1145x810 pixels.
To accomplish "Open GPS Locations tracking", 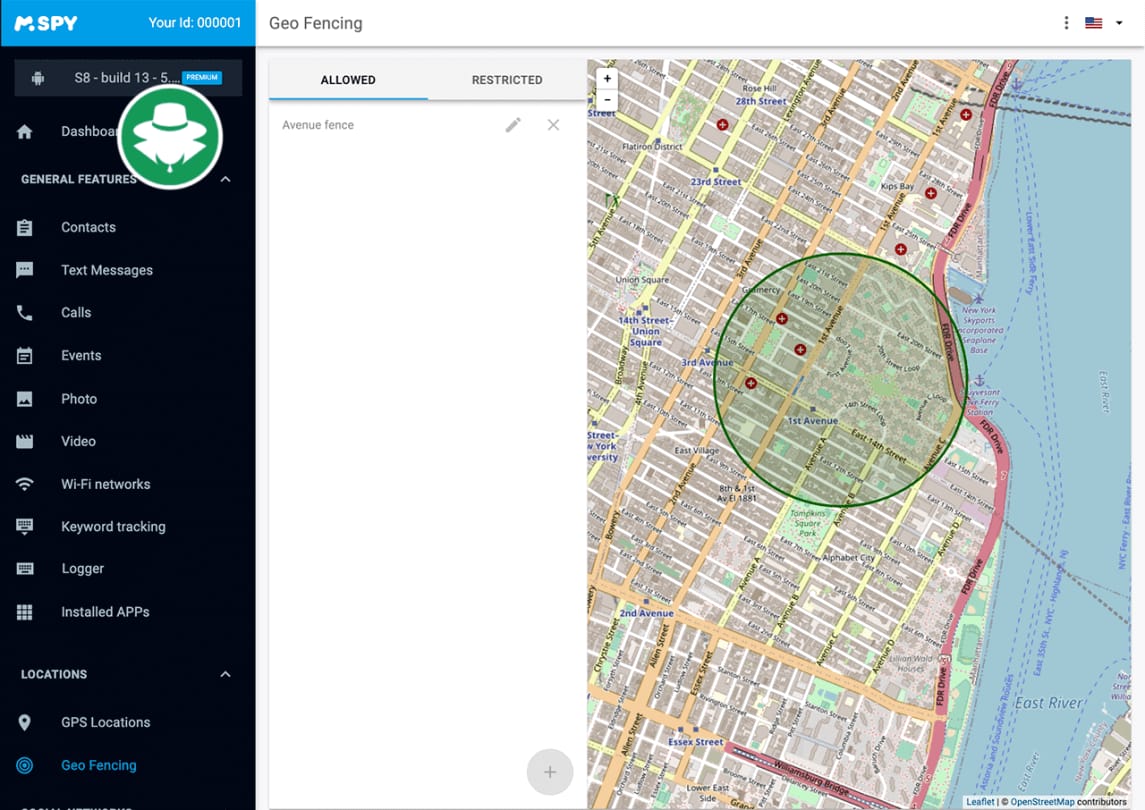I will coord(106,722).
